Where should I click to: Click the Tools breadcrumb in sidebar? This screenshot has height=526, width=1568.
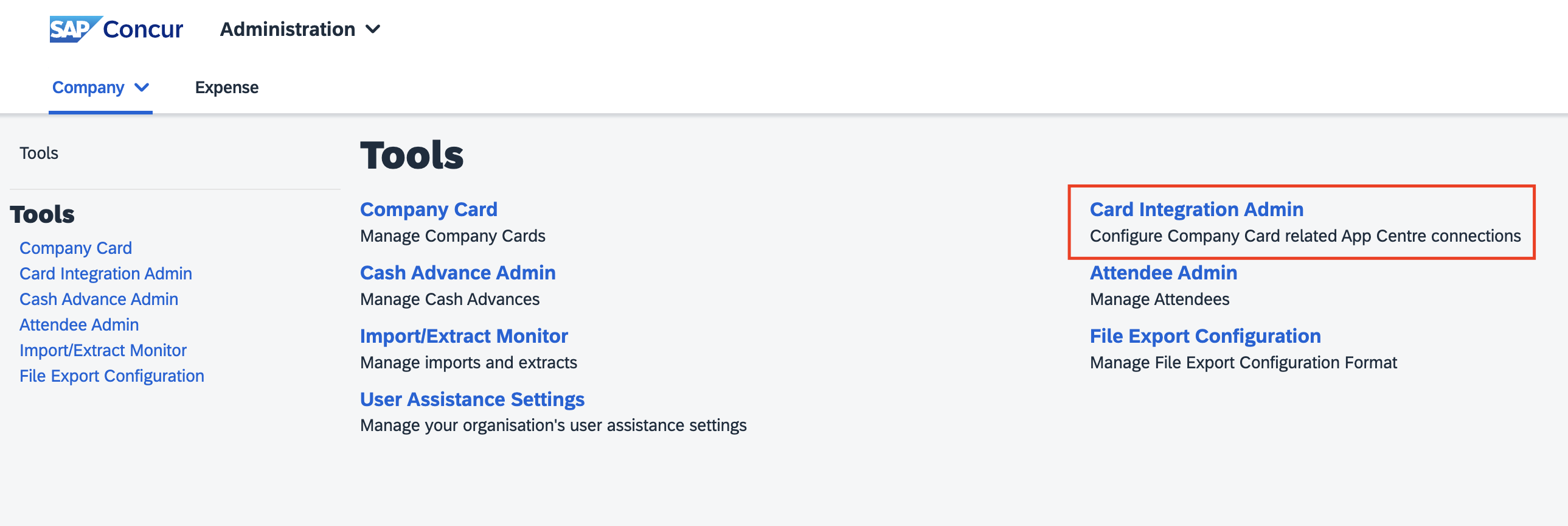[39, 153]
